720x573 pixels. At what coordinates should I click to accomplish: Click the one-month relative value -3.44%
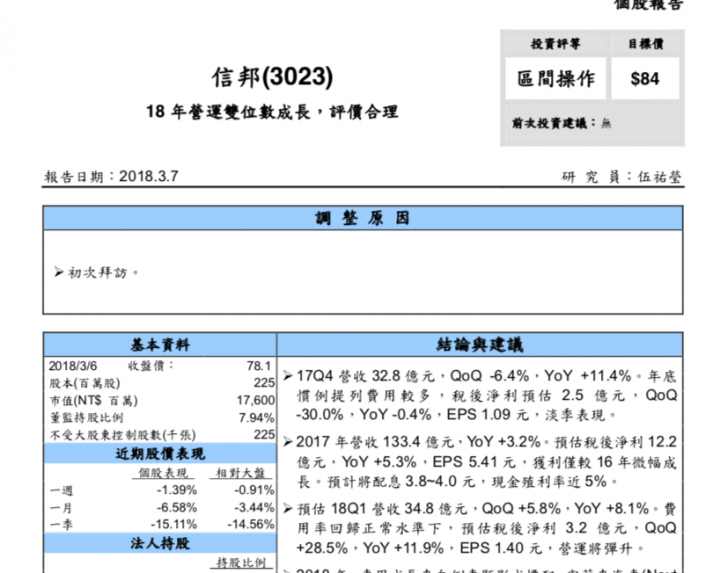pos(254,507)
